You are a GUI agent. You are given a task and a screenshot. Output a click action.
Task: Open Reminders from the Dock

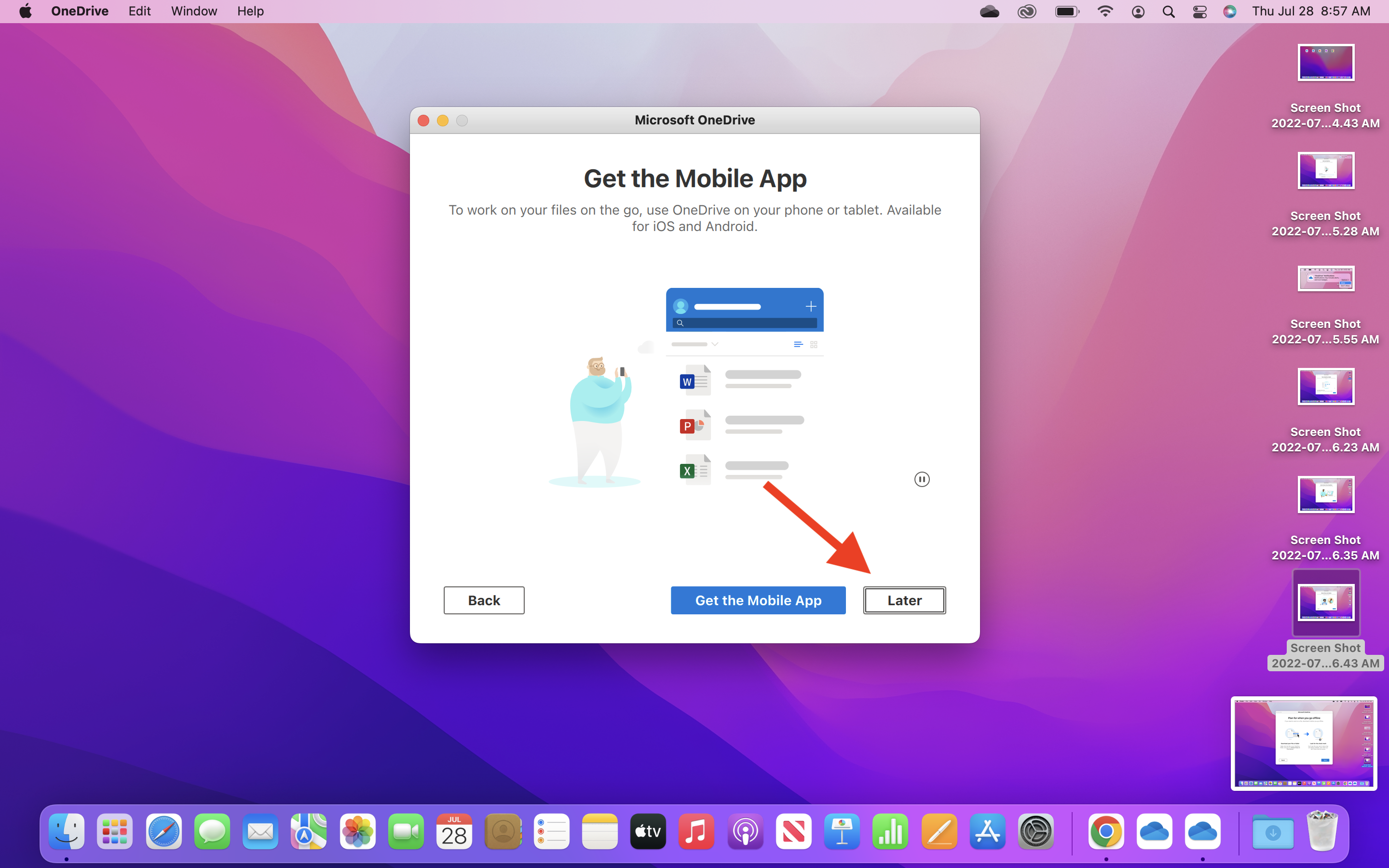pos(551,831)
